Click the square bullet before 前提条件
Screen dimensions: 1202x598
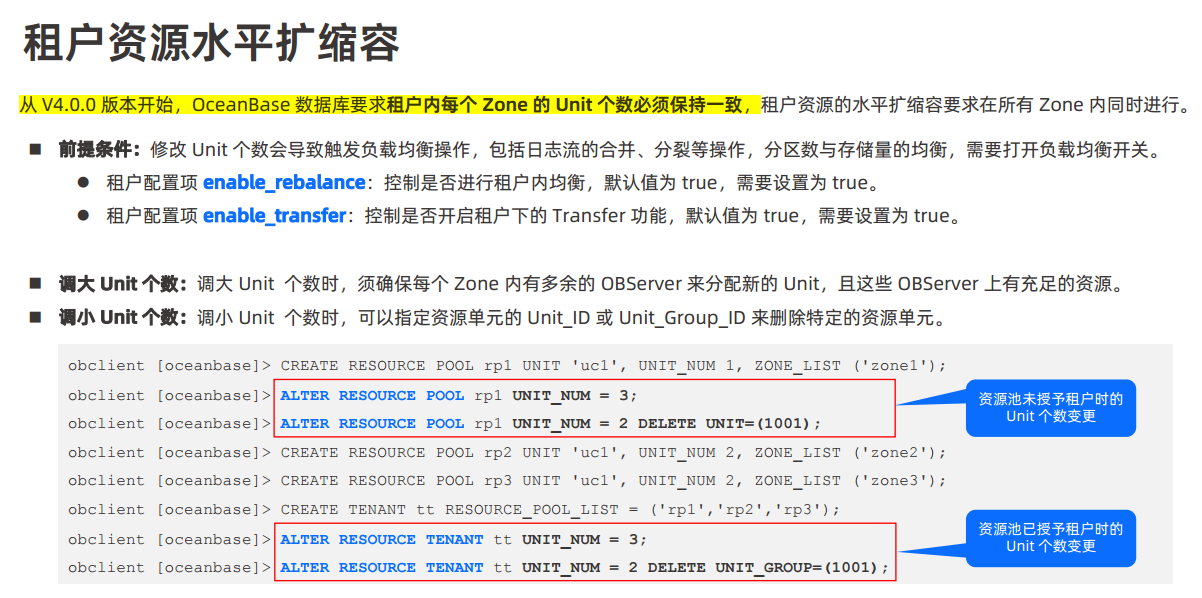[x=35, y=150]
